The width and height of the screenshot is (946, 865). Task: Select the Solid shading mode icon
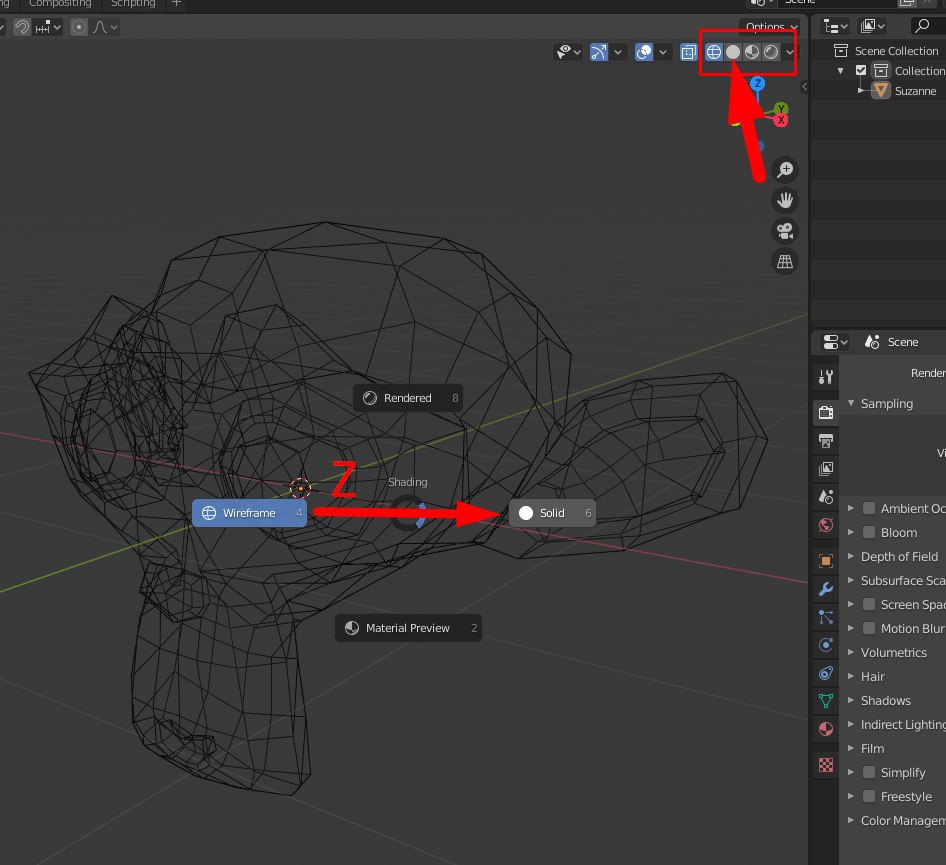pyautogui.click(x=732, y=52)
